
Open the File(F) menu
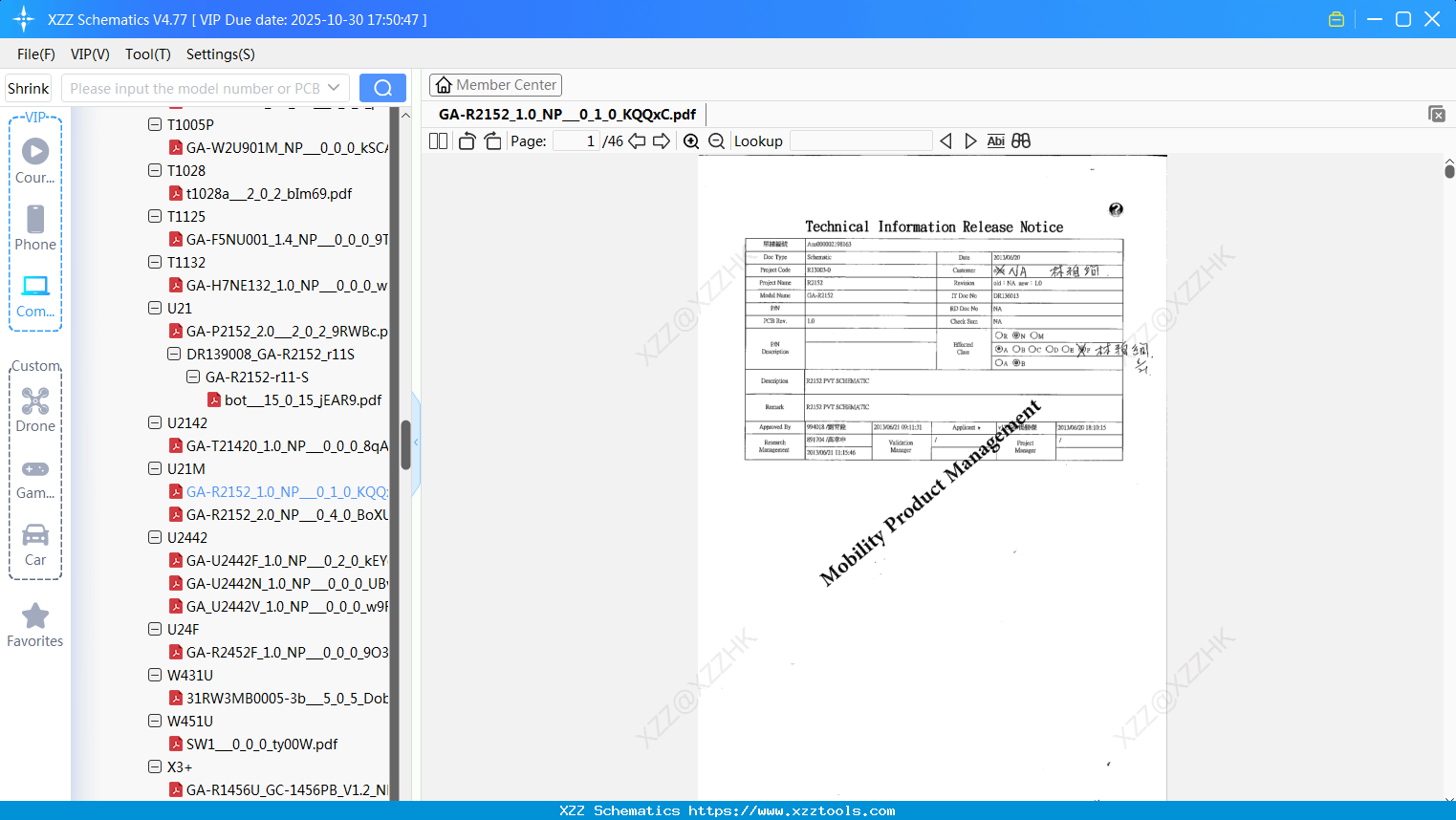point(36,54)
